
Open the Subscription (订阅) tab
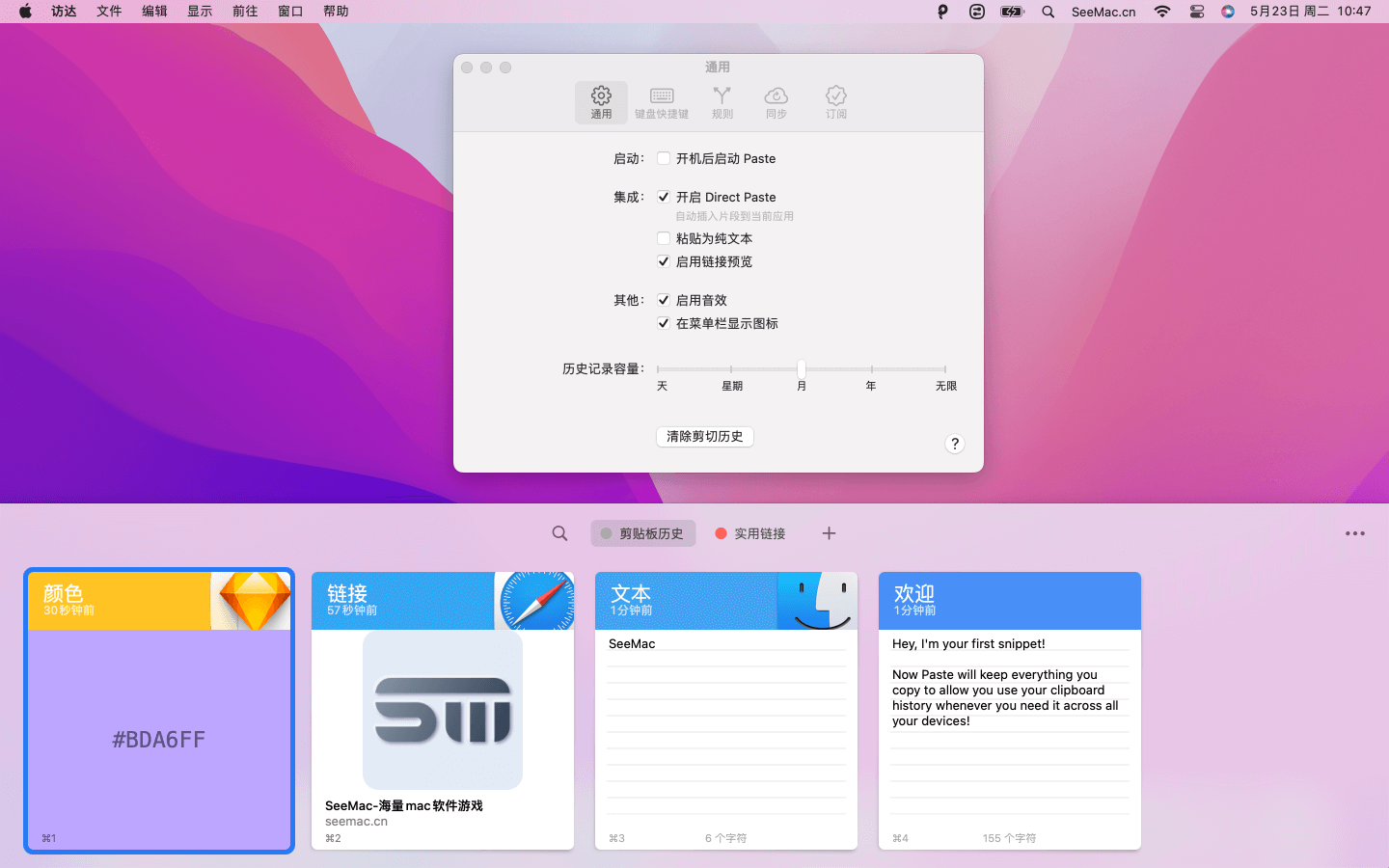[836, 102]
